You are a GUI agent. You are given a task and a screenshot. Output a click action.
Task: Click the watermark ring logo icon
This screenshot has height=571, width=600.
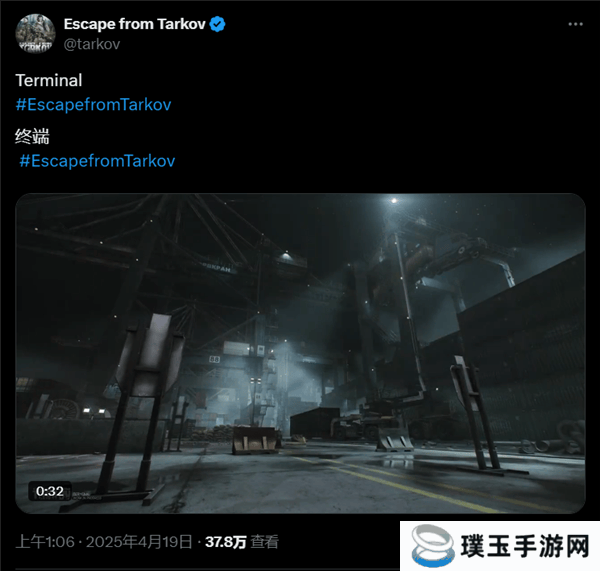(432, 546)
